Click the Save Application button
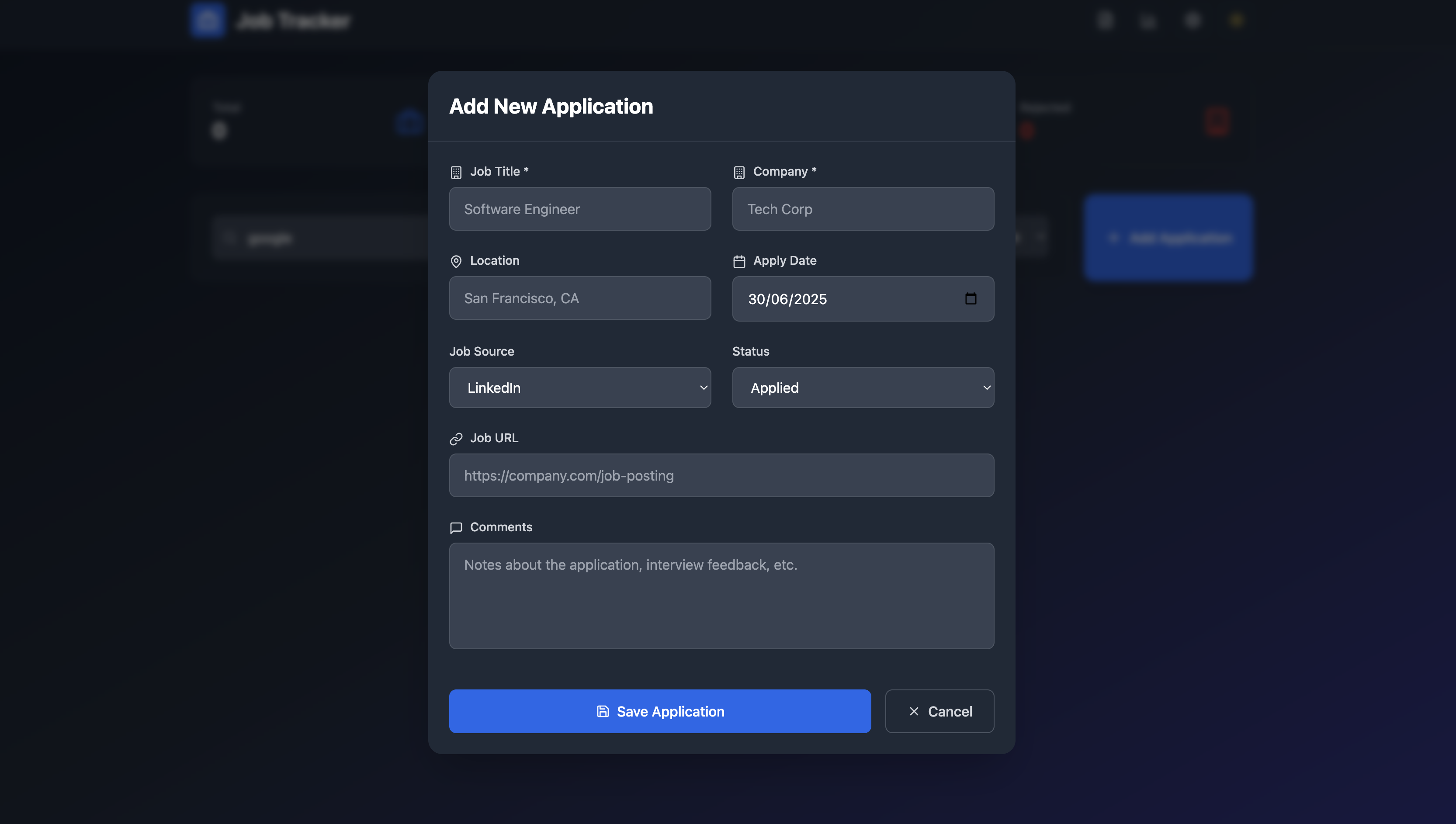 click(x=660, y=711)
